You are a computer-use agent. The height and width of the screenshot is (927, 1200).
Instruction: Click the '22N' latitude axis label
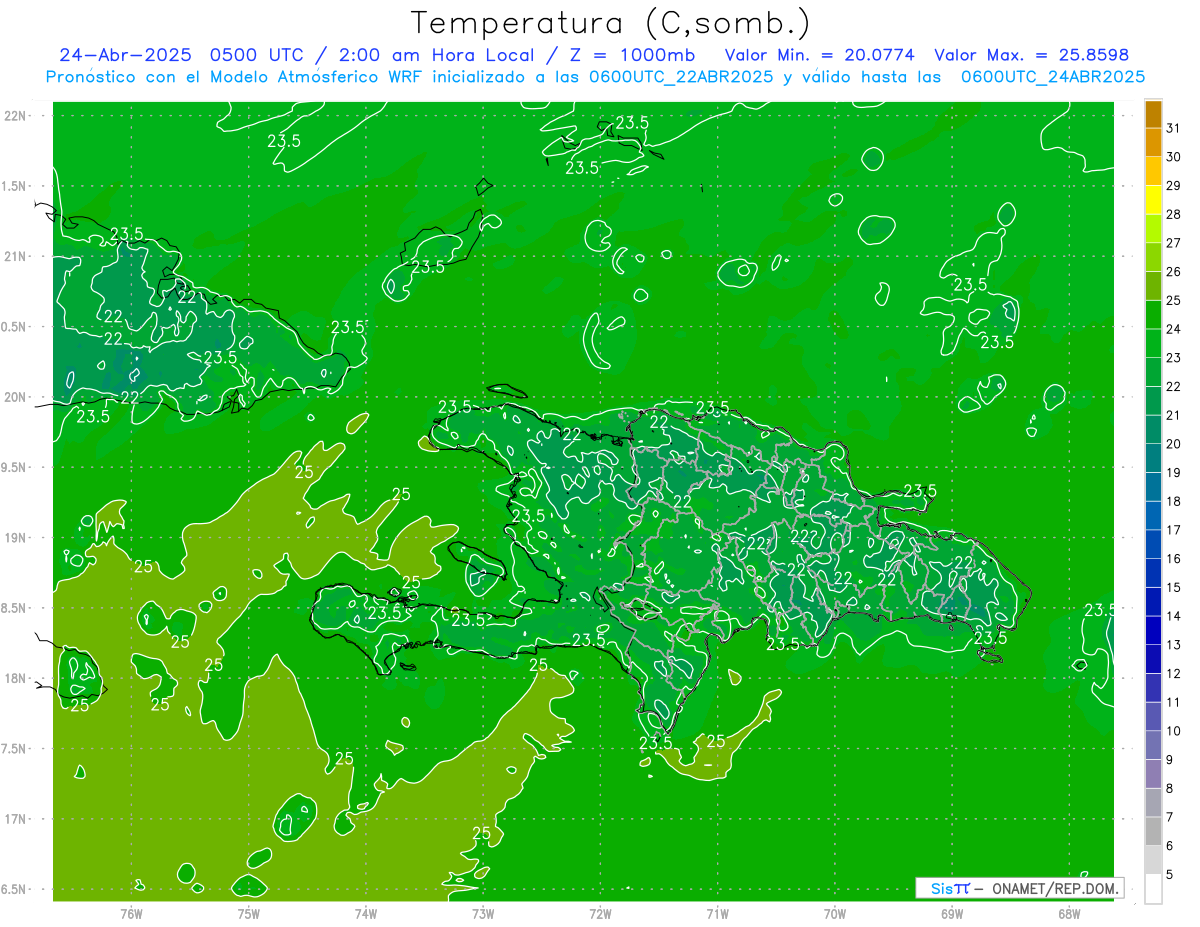(x=15, y=116)
